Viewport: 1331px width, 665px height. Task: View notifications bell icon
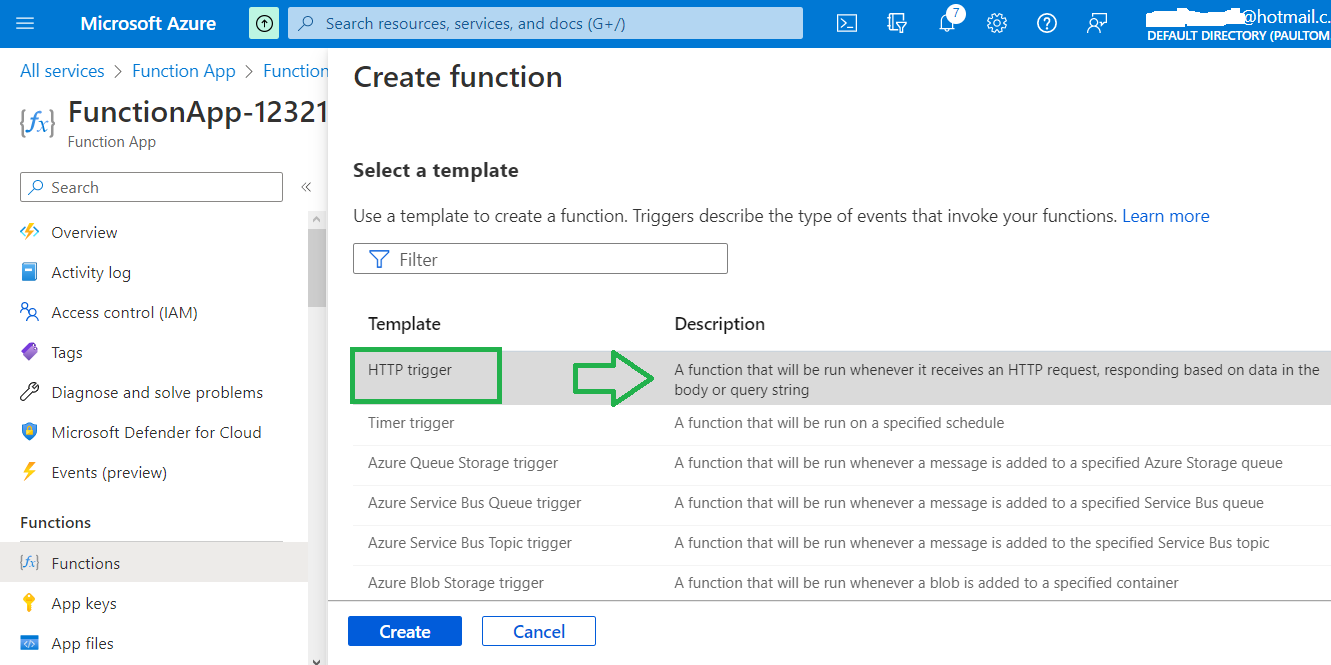point(947,24)
